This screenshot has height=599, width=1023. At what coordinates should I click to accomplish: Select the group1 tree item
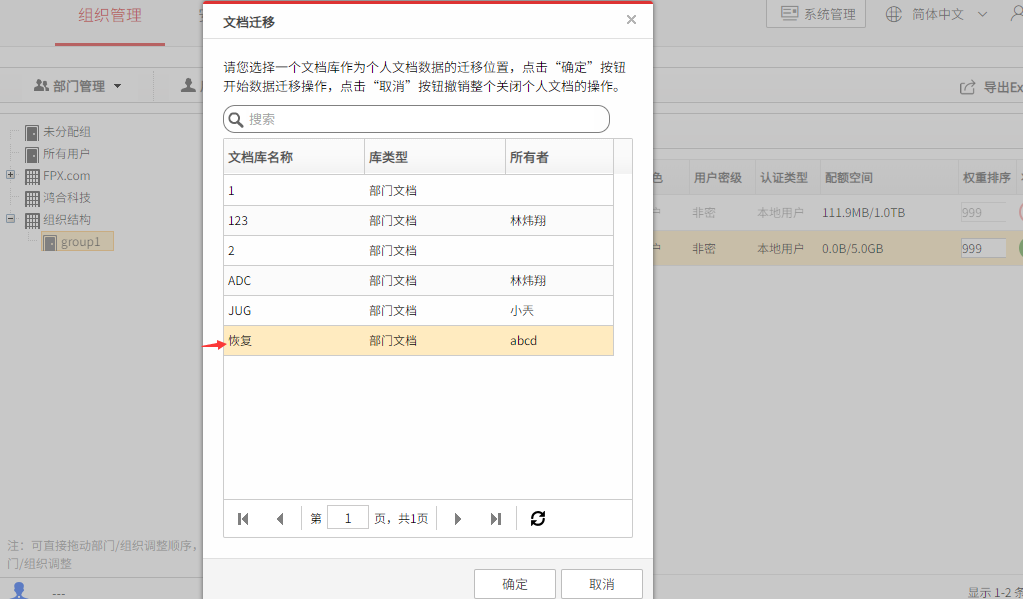[x=78, y=242]
